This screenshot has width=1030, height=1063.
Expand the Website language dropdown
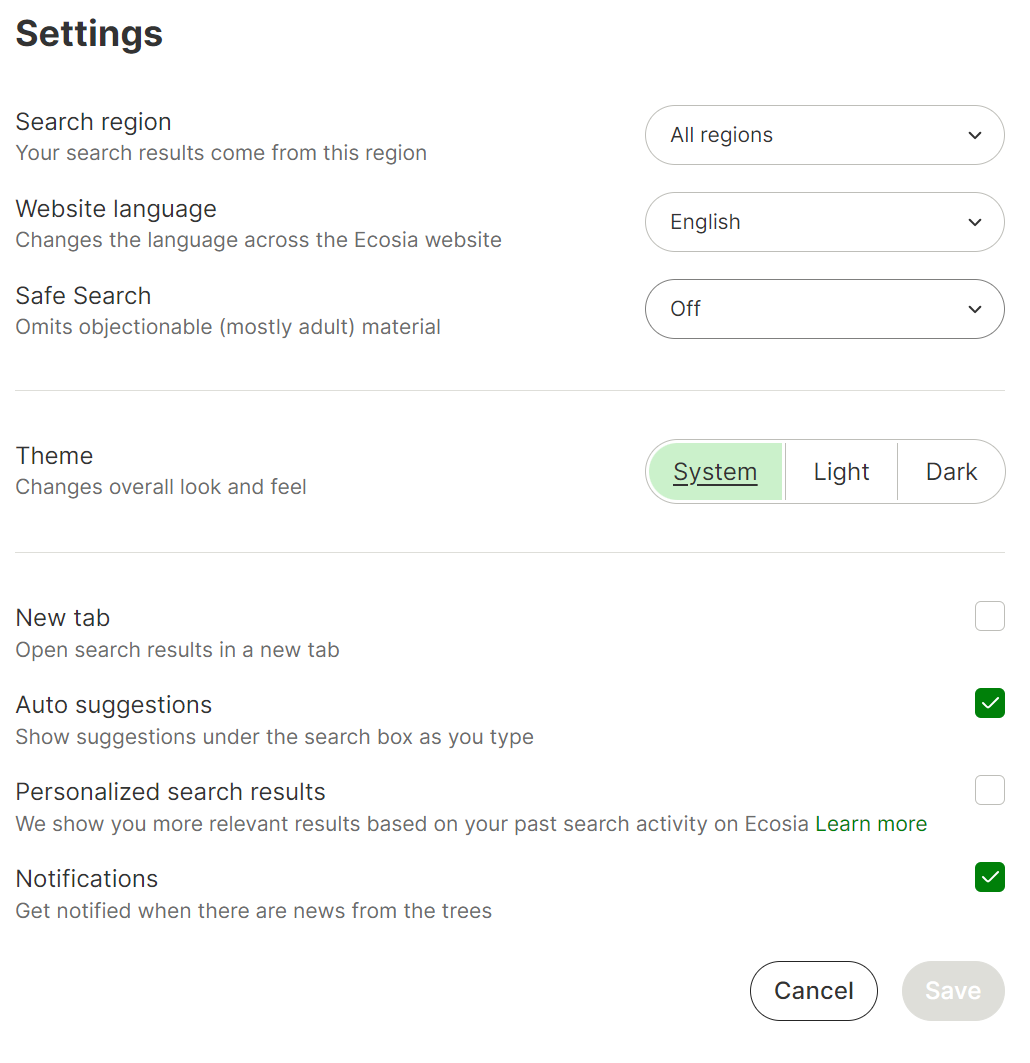823,222
